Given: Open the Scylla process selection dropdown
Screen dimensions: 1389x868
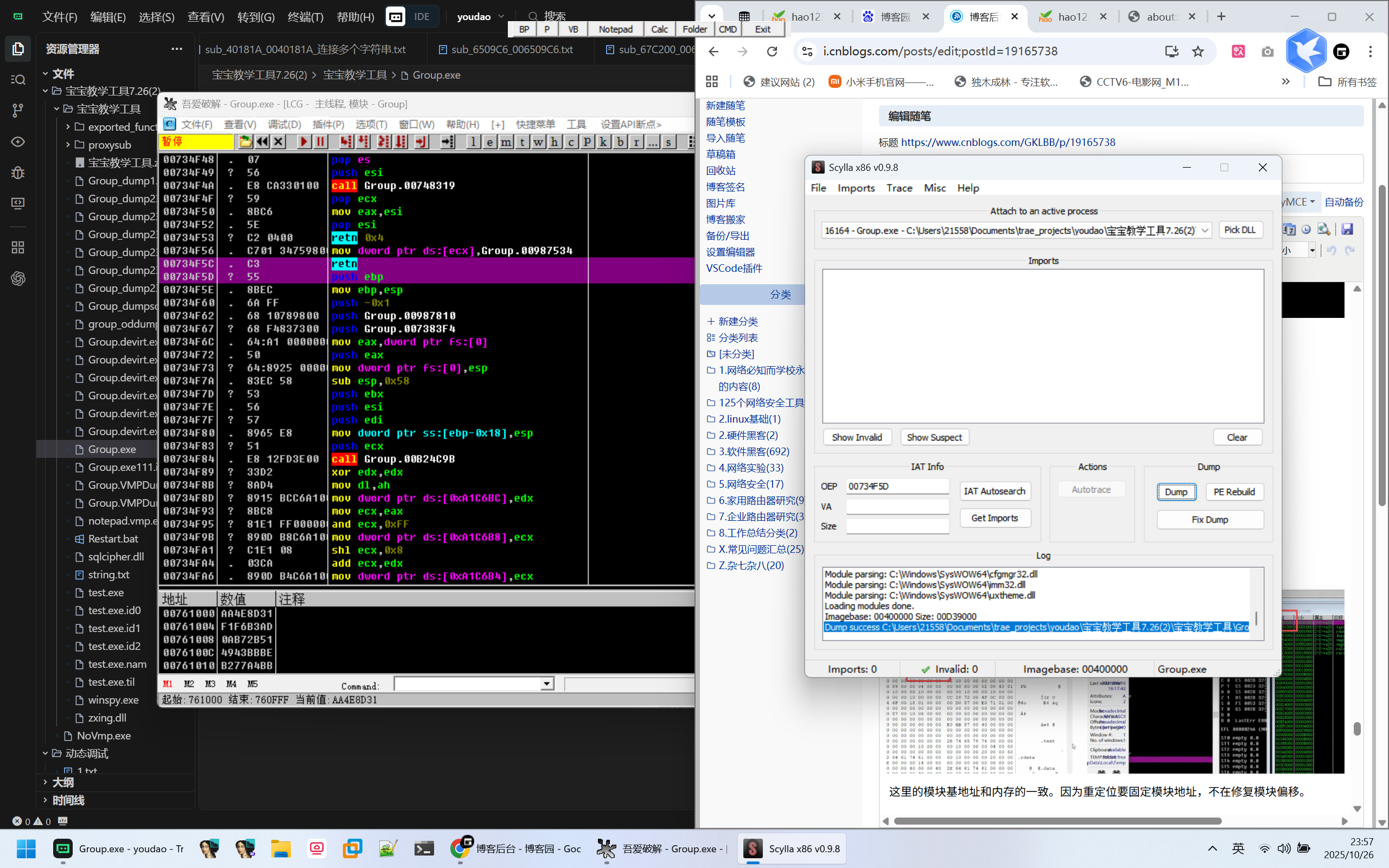Looking at the screenshot, I should click(x=1205, y=231).
